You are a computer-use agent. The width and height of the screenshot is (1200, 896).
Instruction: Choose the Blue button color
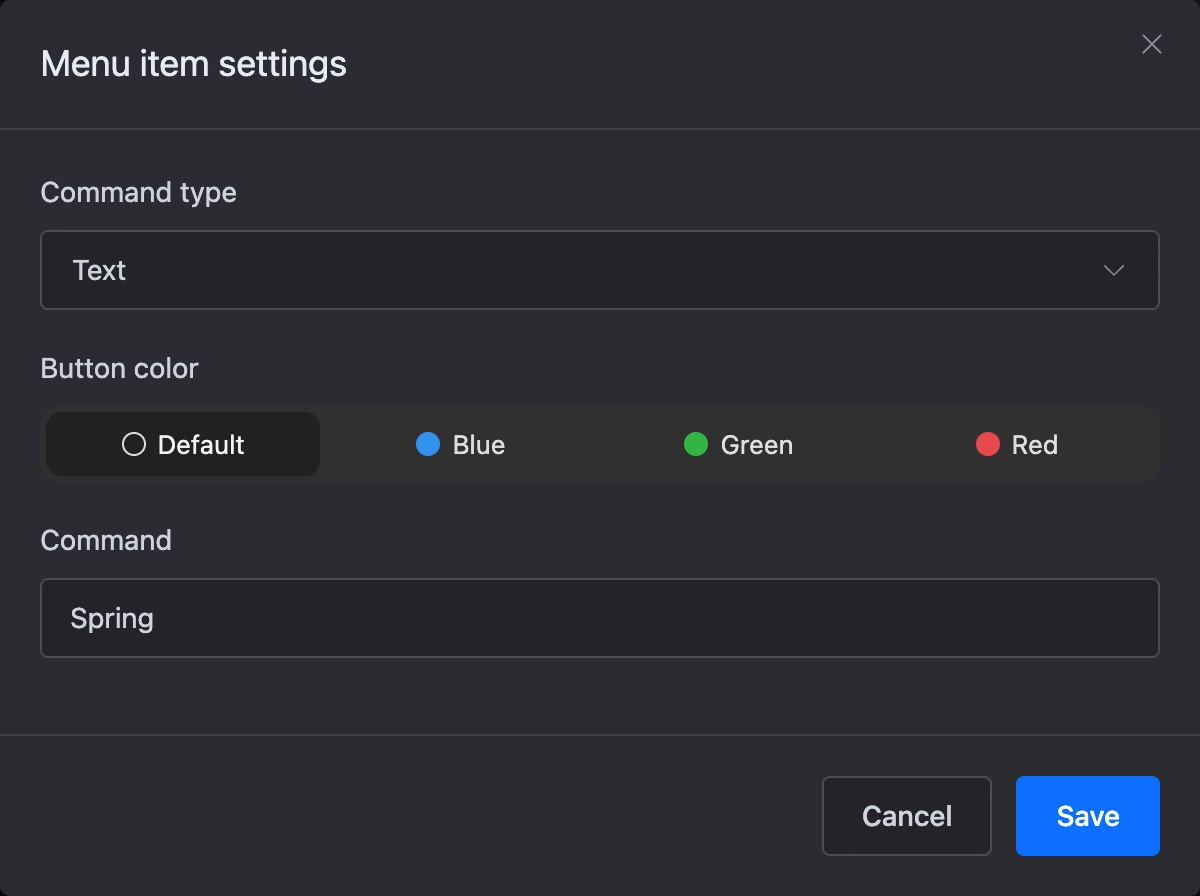[460, 444]
